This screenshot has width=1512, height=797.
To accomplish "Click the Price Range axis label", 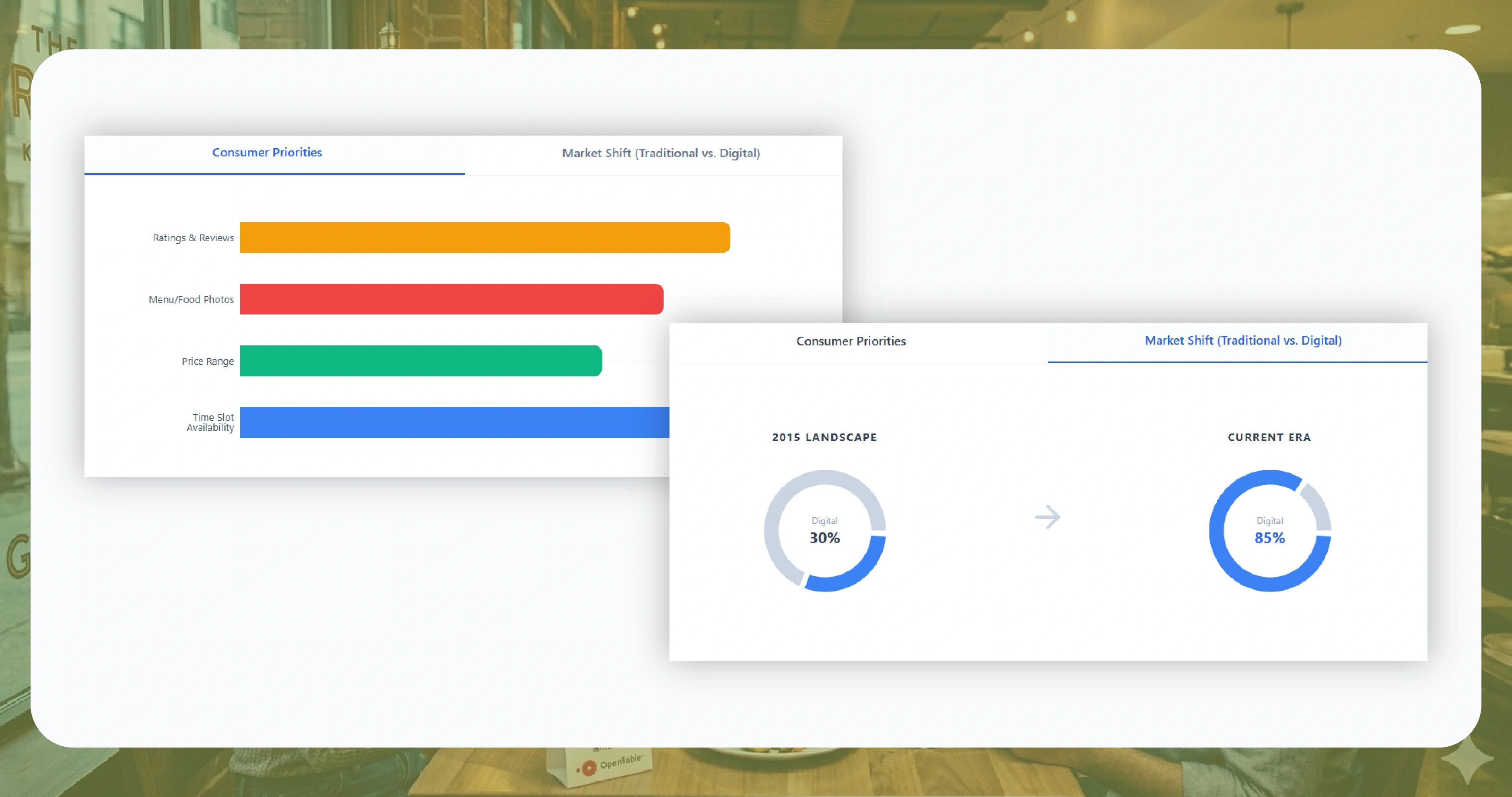I will click(208, 361).
